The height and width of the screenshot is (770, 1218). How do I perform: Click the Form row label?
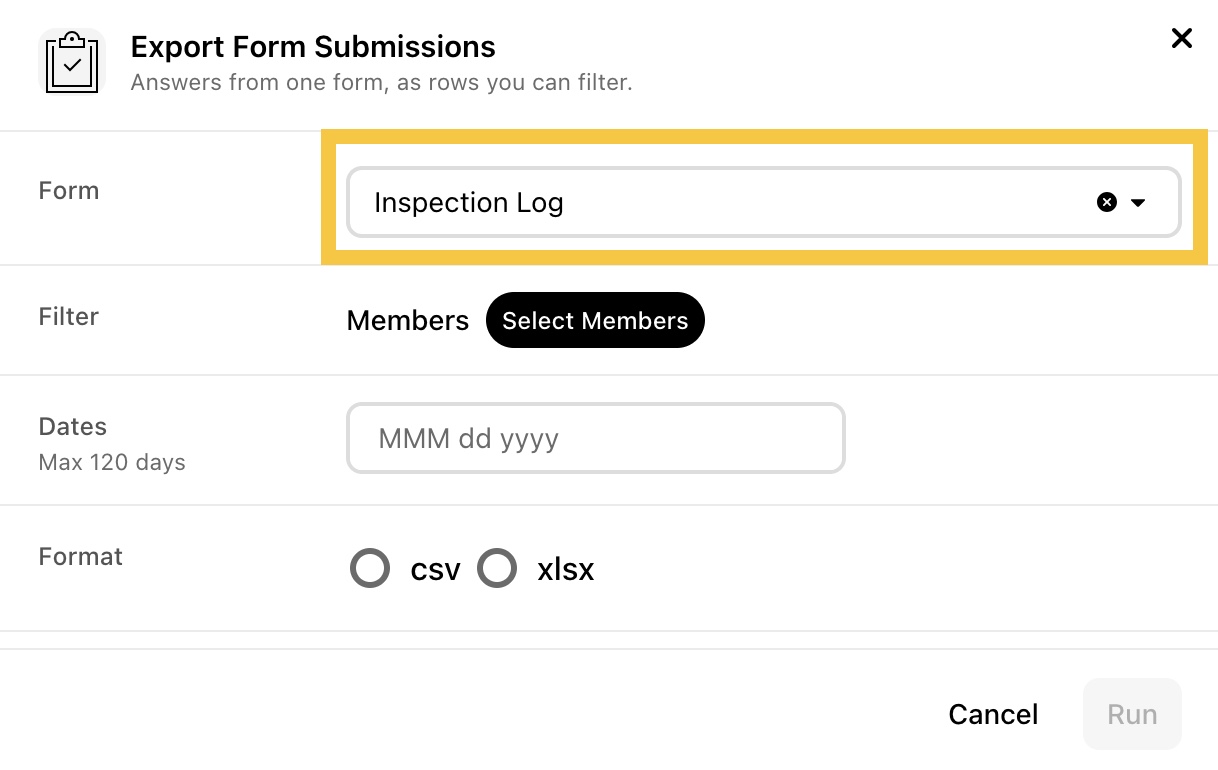click(69, 190)
